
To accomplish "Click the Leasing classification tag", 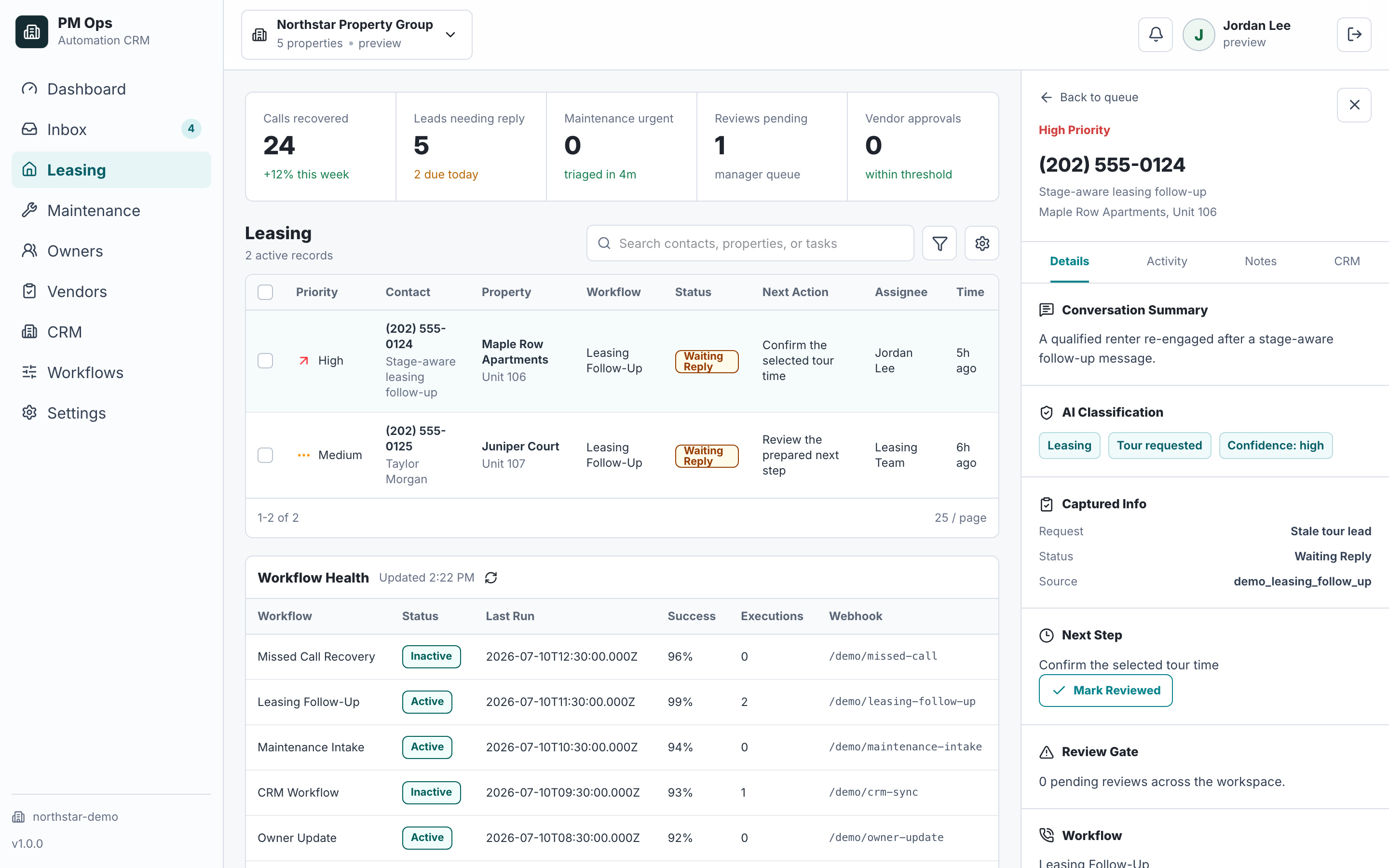I will [1069, 446].
